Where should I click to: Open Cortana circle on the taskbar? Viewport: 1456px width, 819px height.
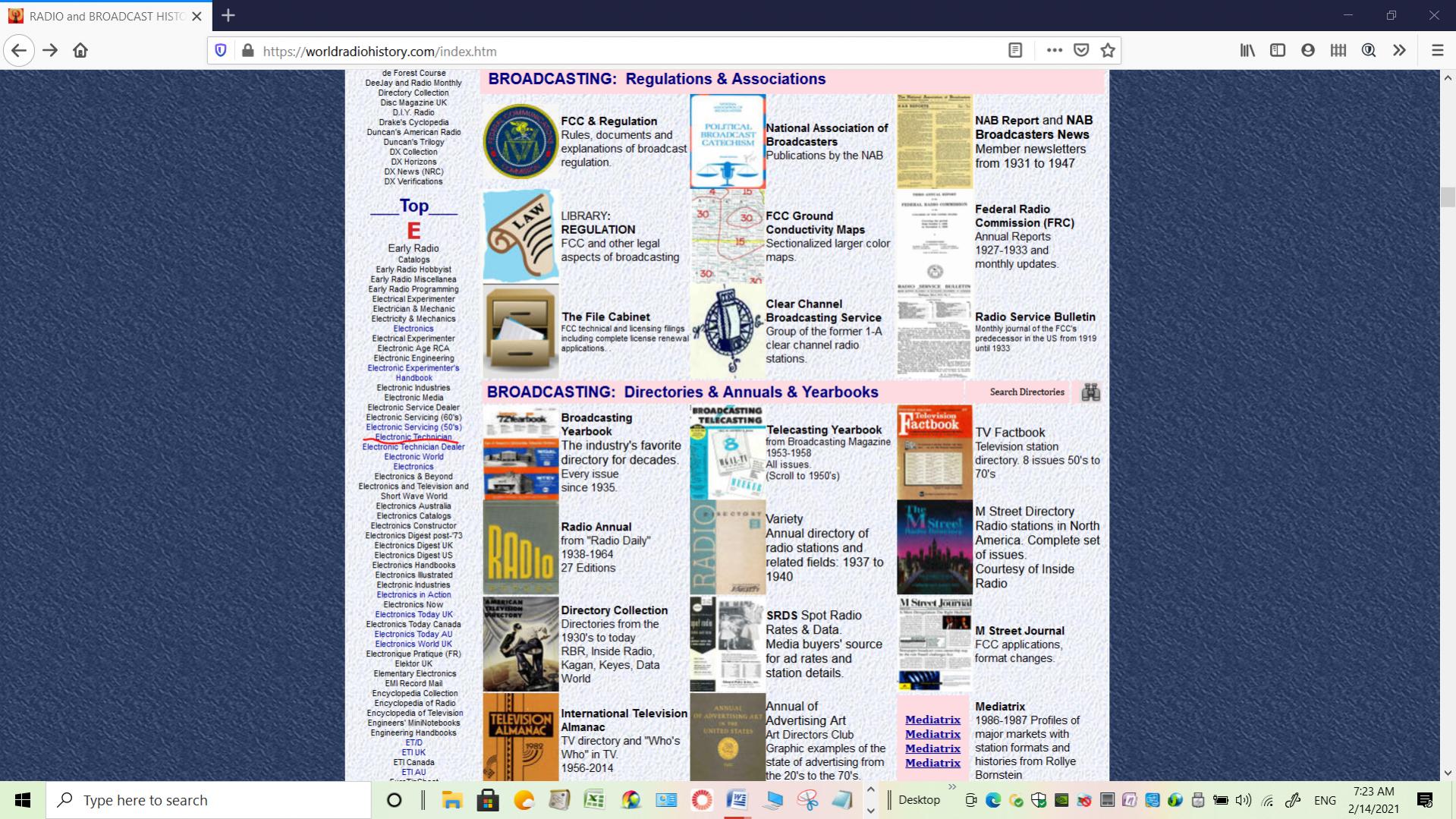click(x=394, y=800)
